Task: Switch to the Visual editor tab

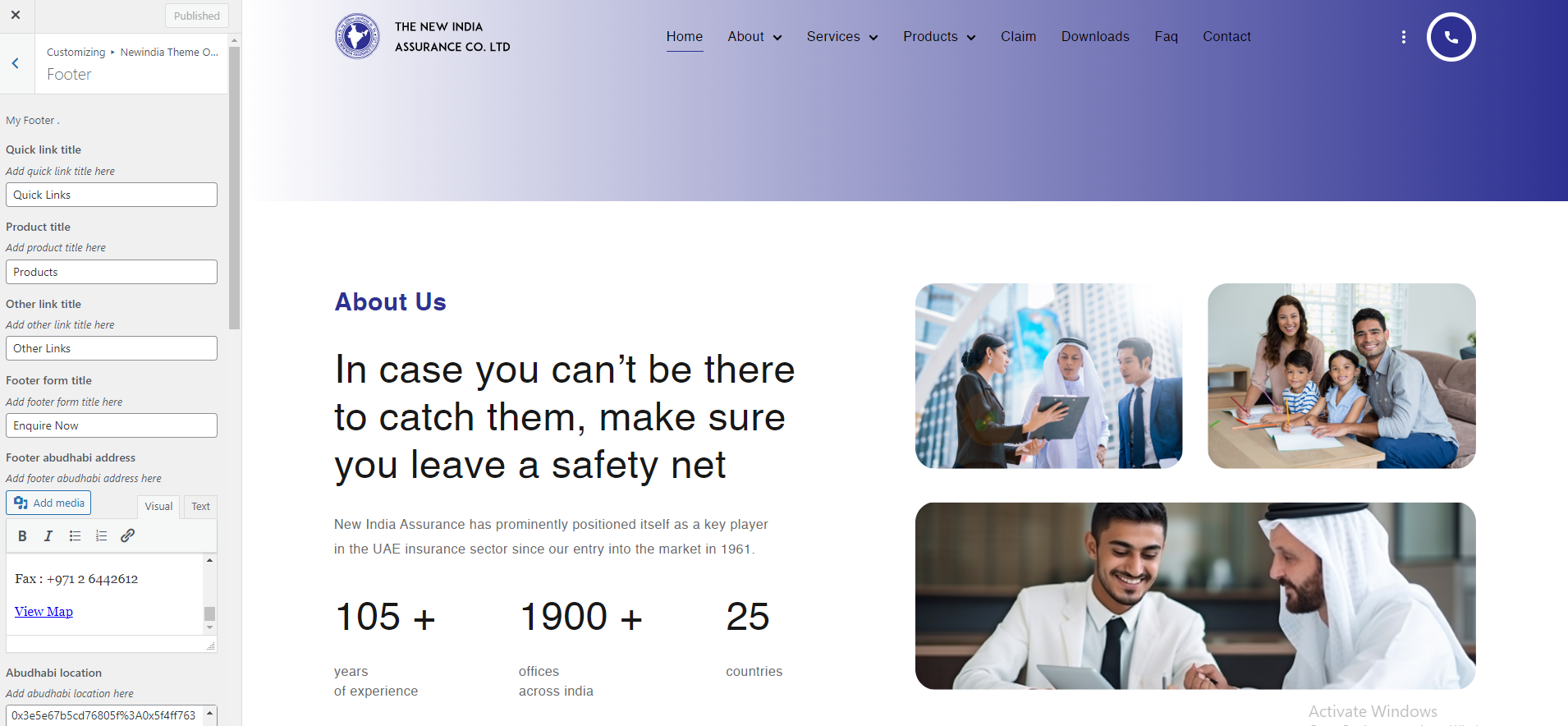Action: click(158, 506)
